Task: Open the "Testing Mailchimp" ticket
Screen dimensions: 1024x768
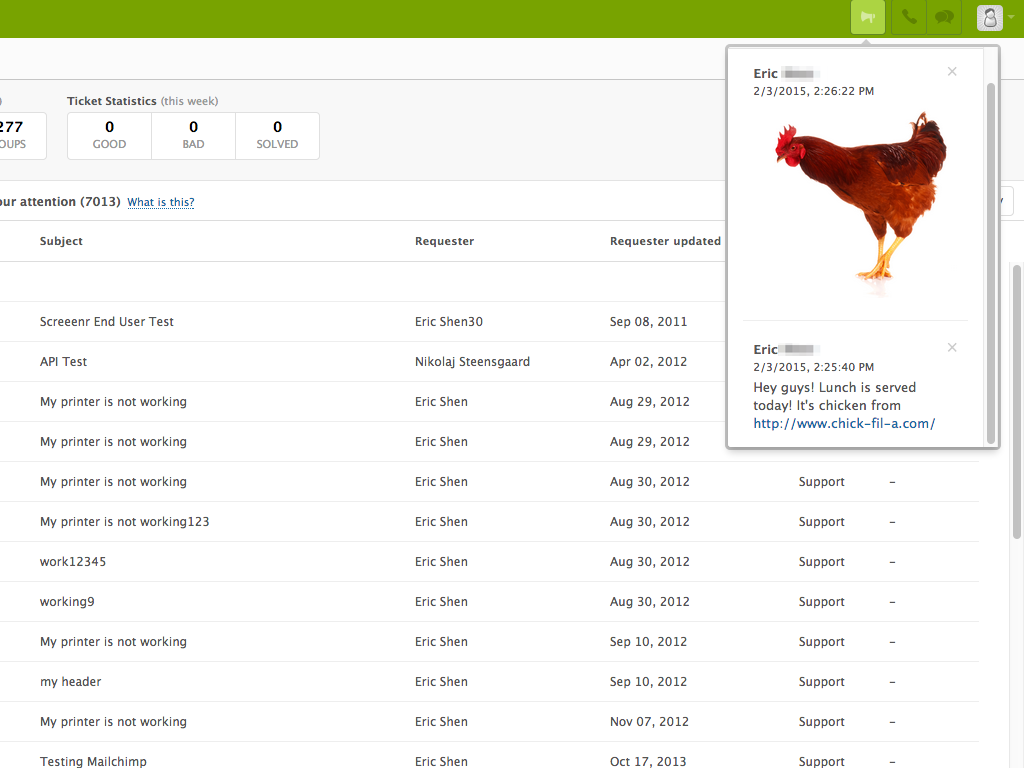Action: click(93, 761)
